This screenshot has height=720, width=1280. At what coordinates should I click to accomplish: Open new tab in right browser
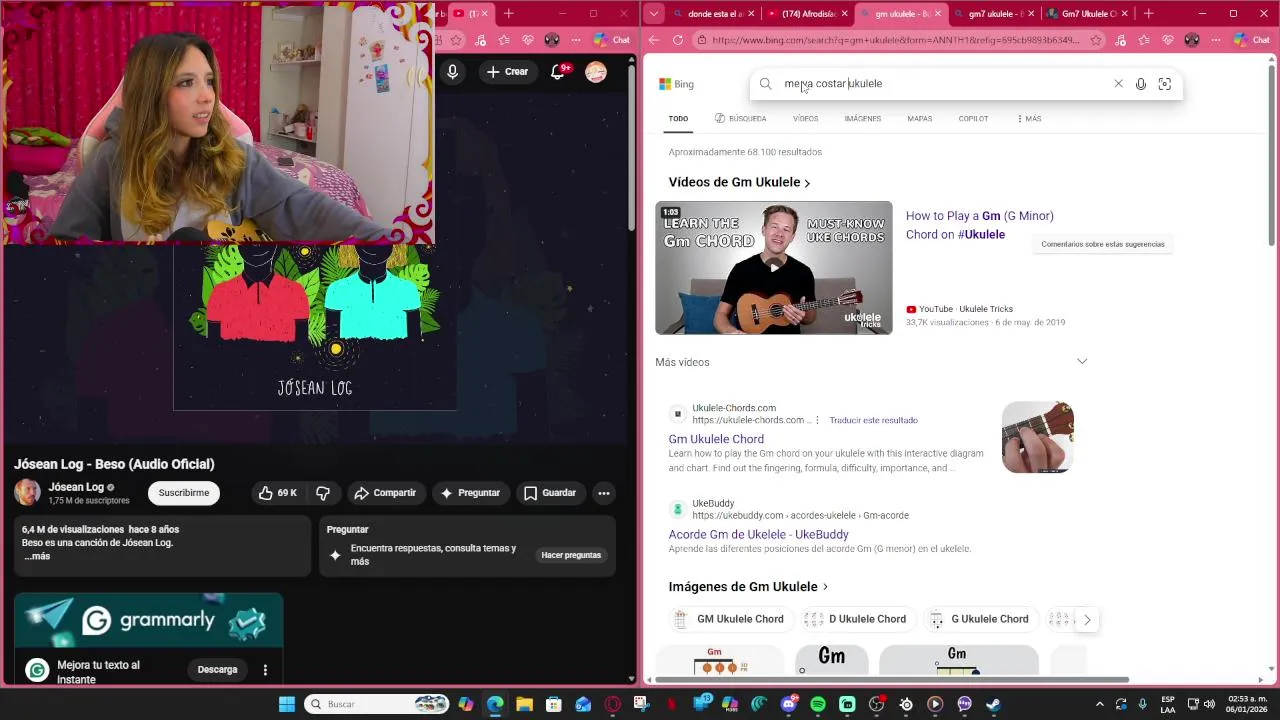1148,14
